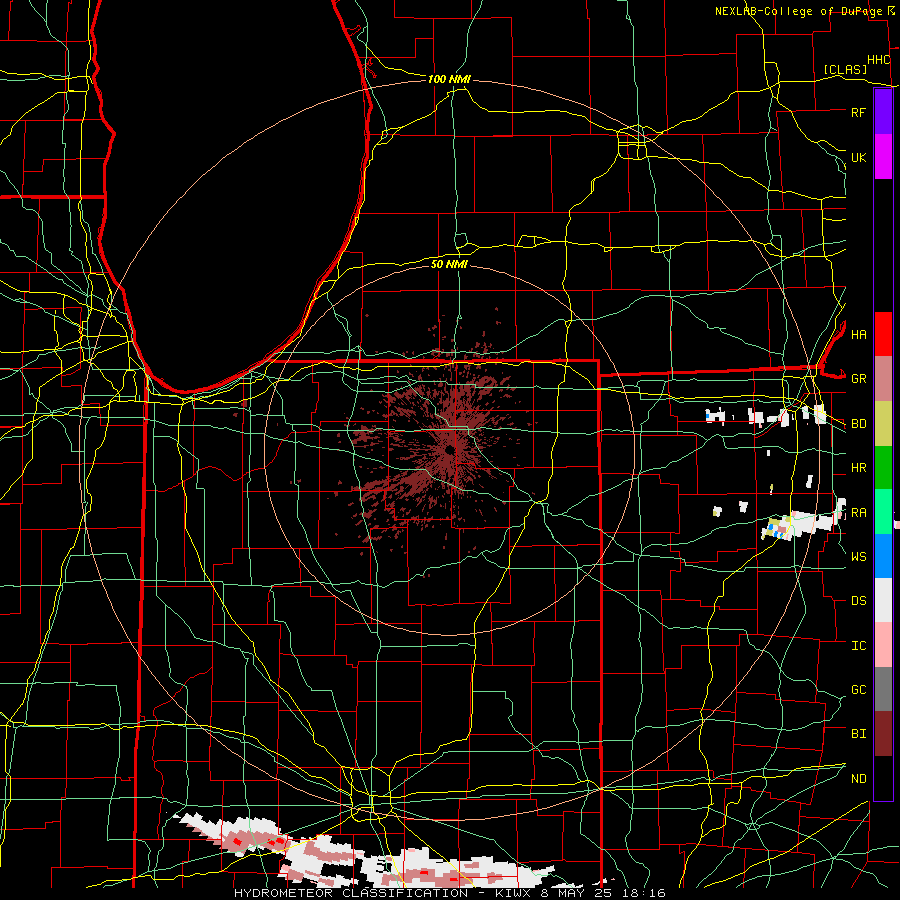Click the mint green RA color swatch
Viewport: 900px width, 900px height.
point(883,511)
